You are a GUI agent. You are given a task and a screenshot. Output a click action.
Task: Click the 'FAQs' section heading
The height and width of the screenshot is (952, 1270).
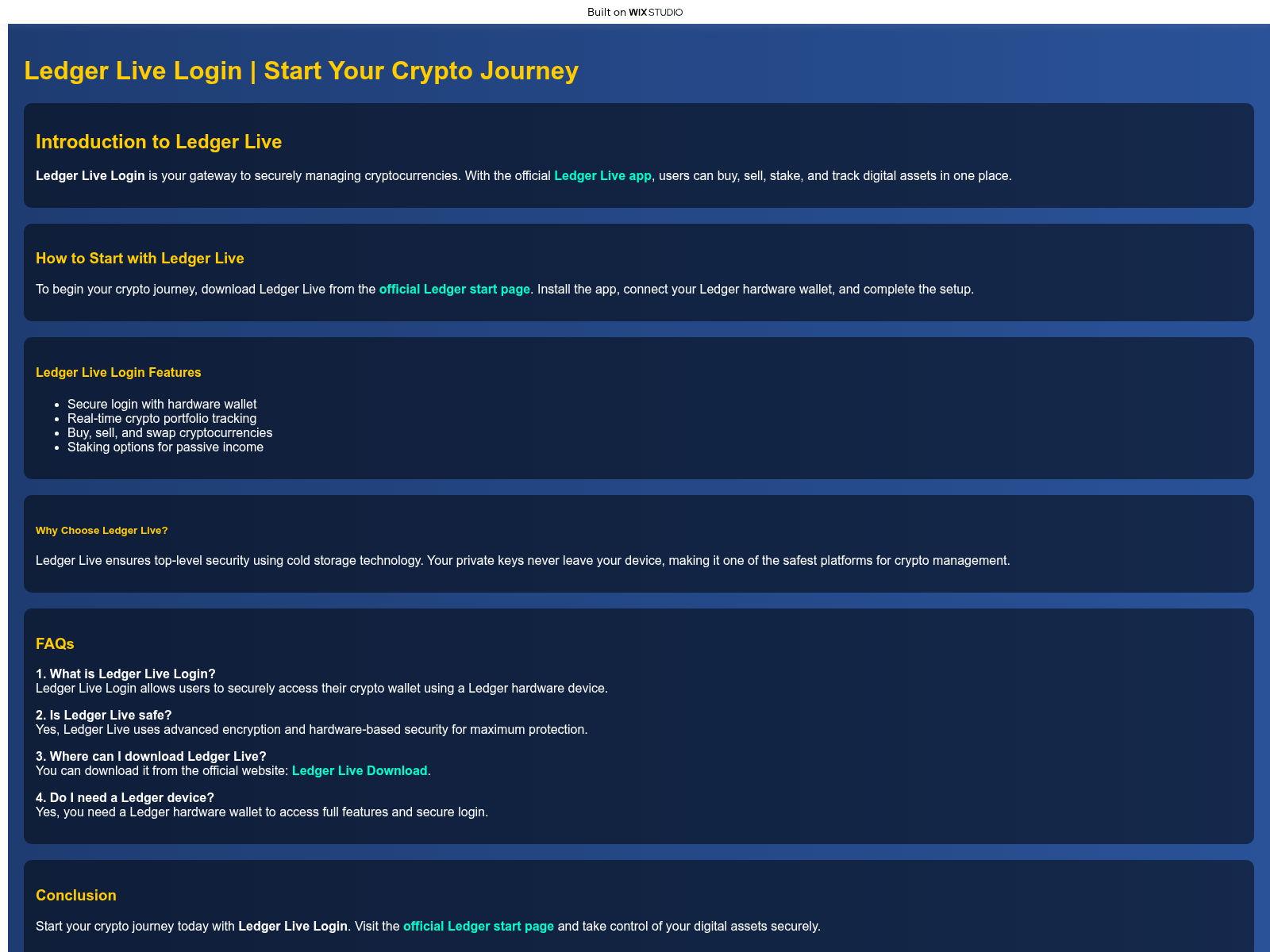tap(55, 644)
